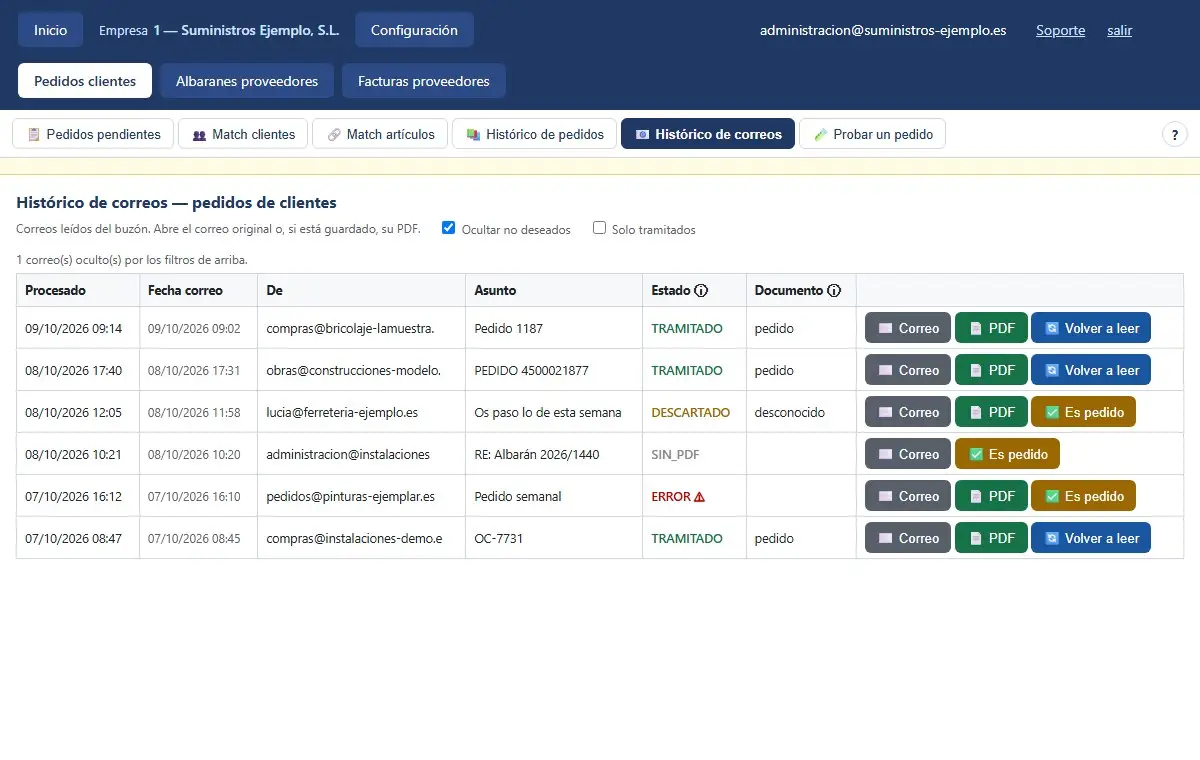Click sender obras@construcciones-modelo.
This screenshot has height=760, width=1200.
(353, 370)
